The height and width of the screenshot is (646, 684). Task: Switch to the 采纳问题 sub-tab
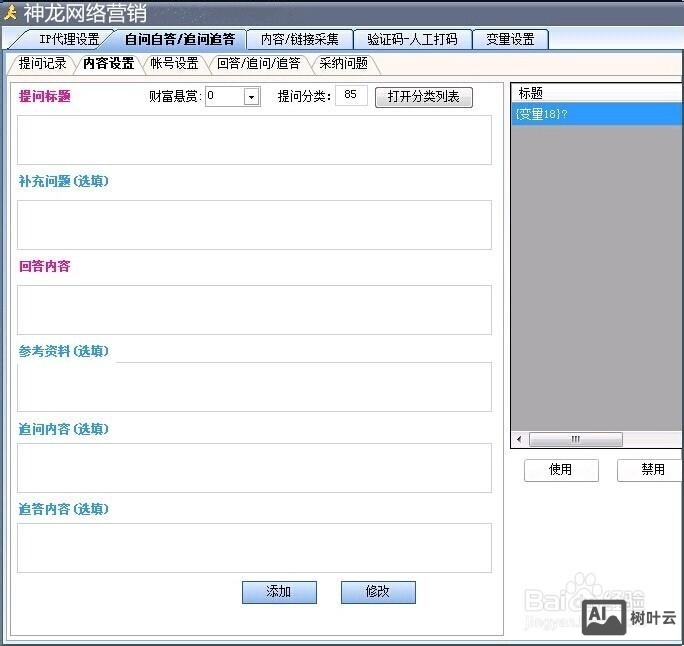[343, 64]
